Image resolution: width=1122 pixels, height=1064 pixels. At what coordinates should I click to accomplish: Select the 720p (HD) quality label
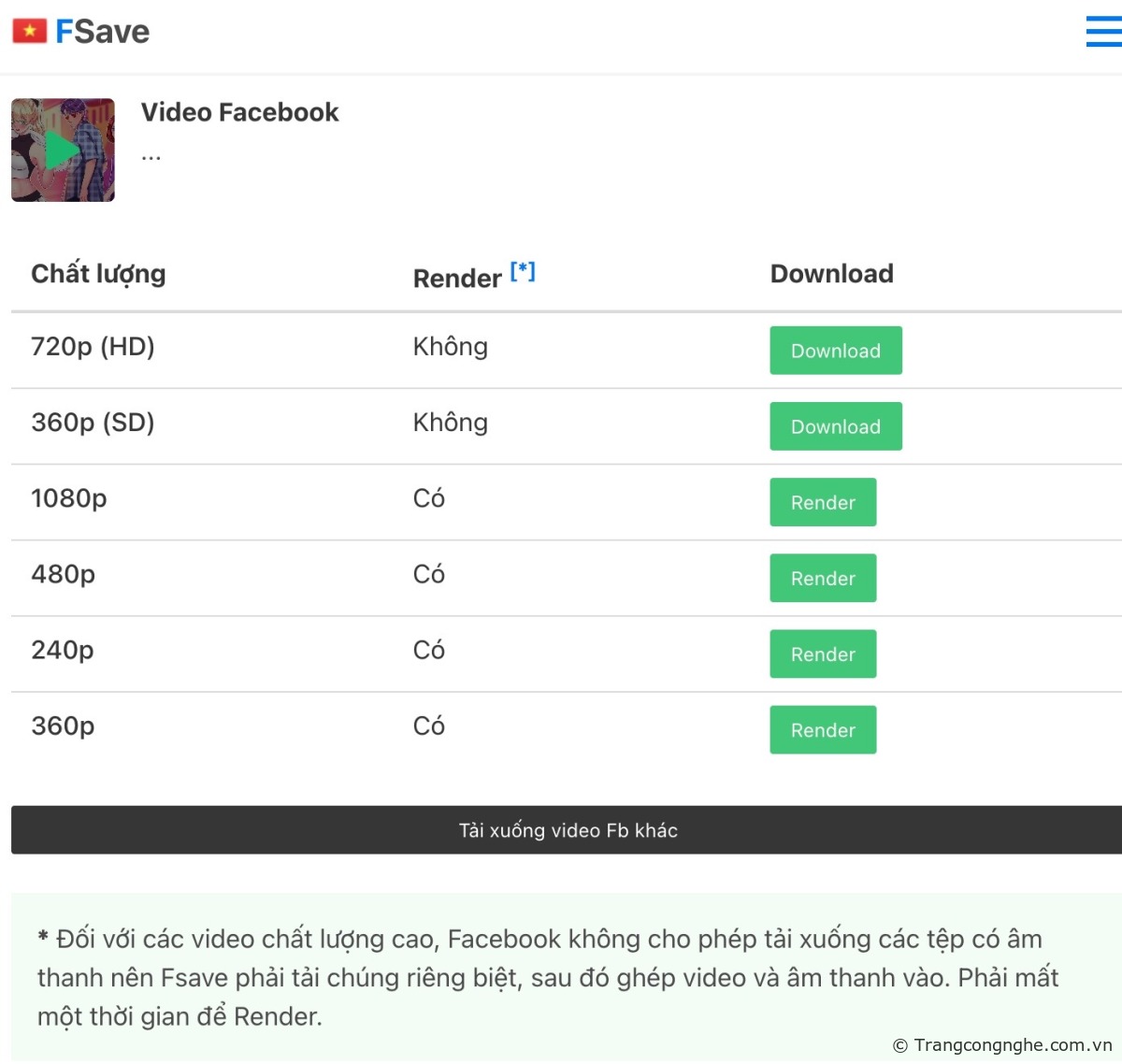pyautogui.click(x=93, y=347)
